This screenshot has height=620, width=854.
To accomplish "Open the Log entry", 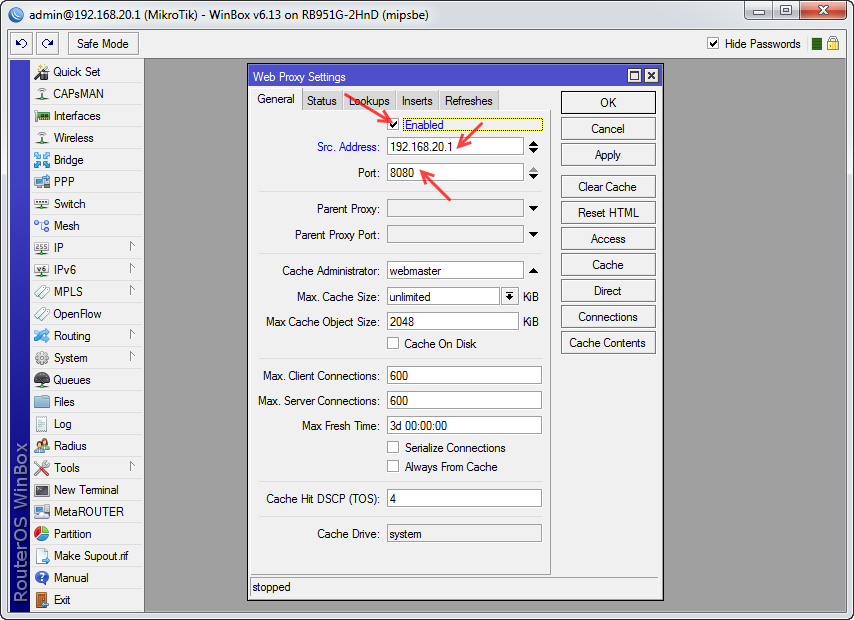I will (x=87, y=424).
